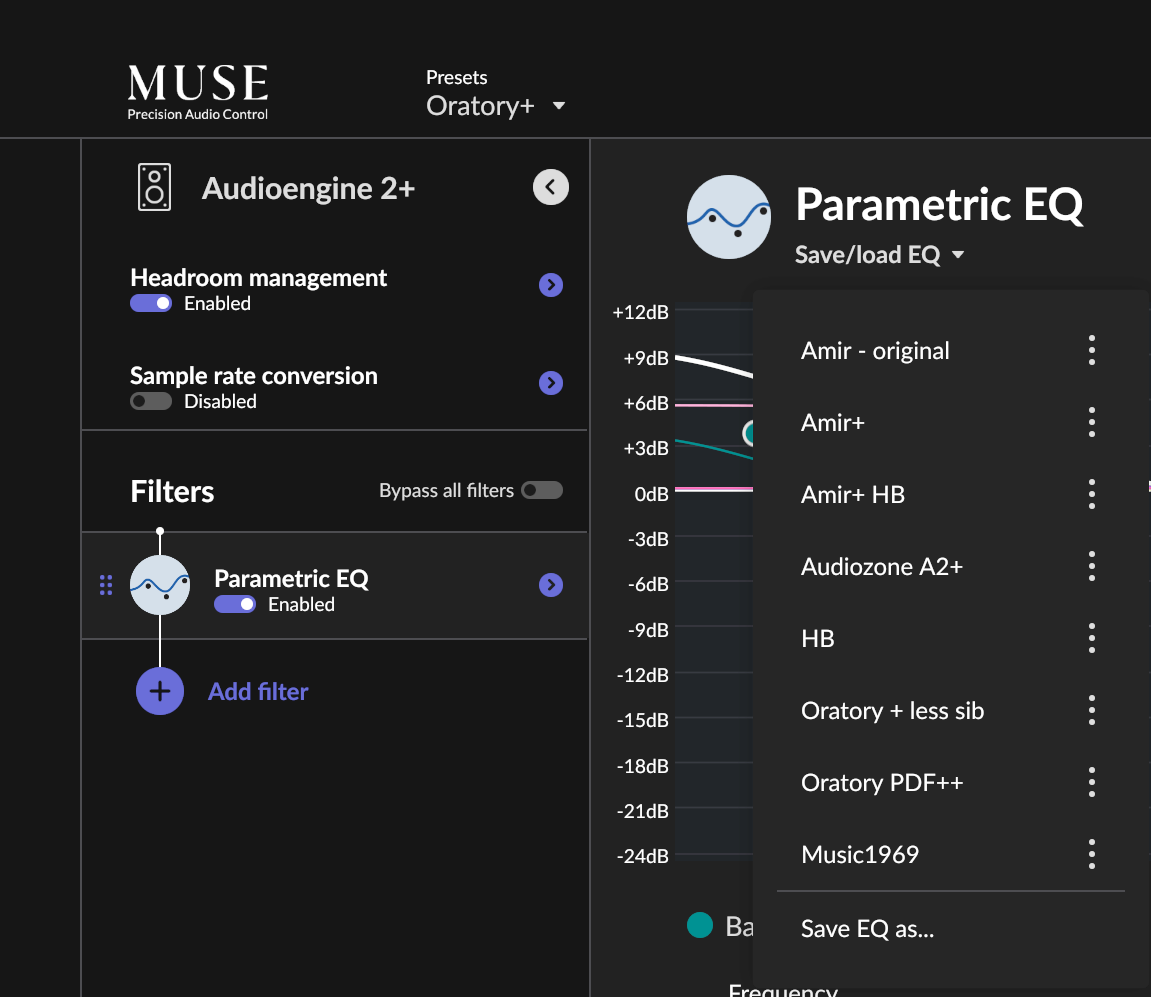Click the speaker icon next to Audioengine 2+
Image resolution: width=1151 pixels, height=997 pixels.
pyautogui.click(x=153, y=187)
